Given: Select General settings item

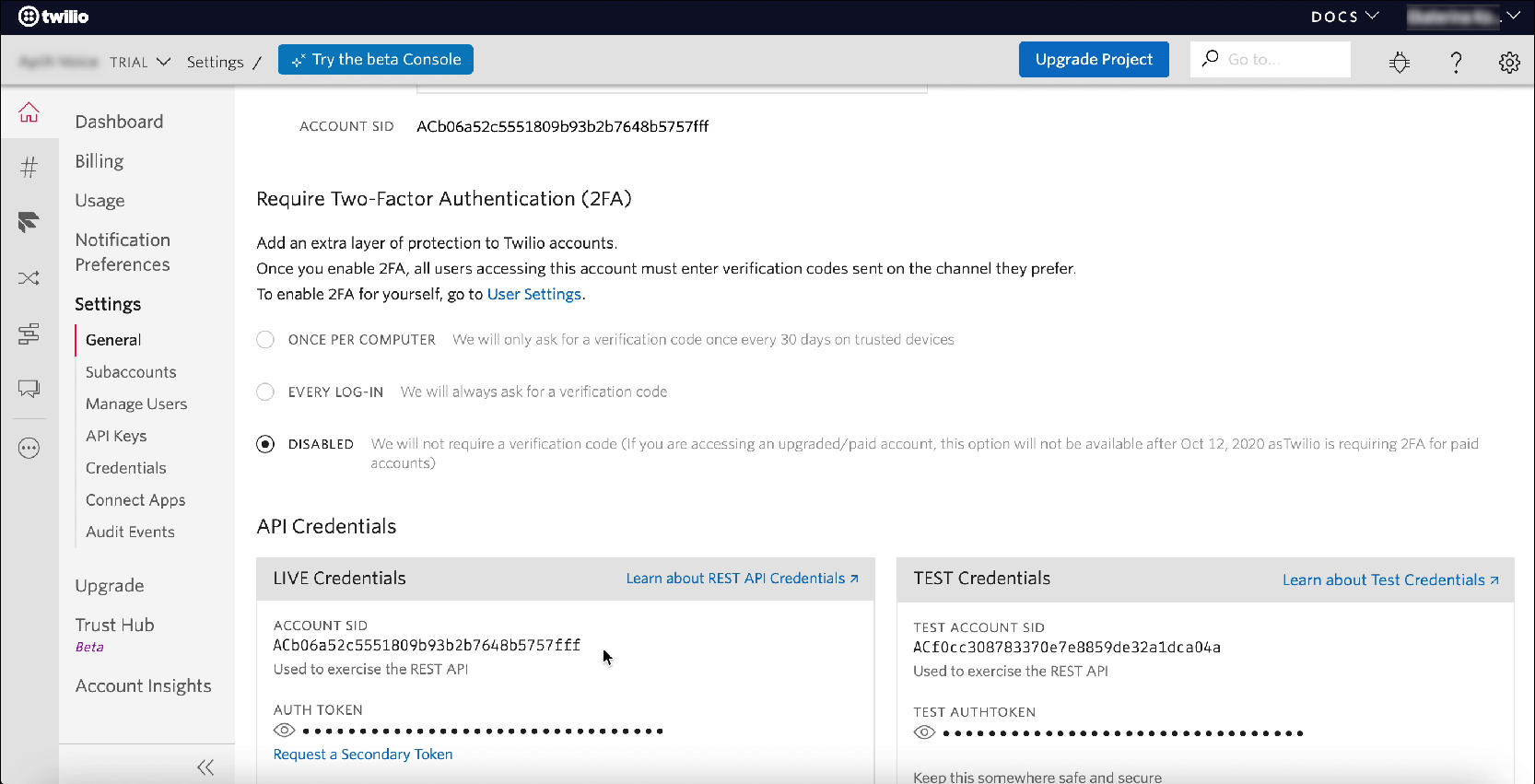Looking at the screenshot, I should [x=113, y=340].
